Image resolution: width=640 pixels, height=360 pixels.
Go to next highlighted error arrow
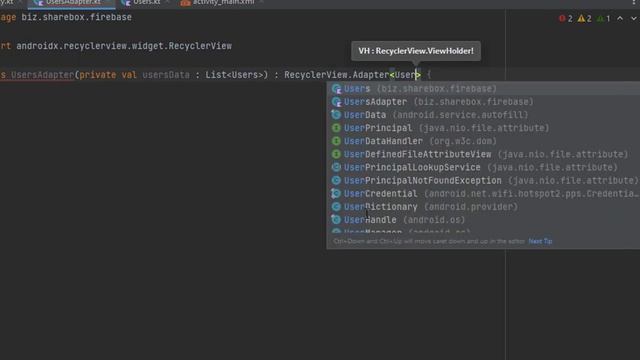[x=634, y=18]
